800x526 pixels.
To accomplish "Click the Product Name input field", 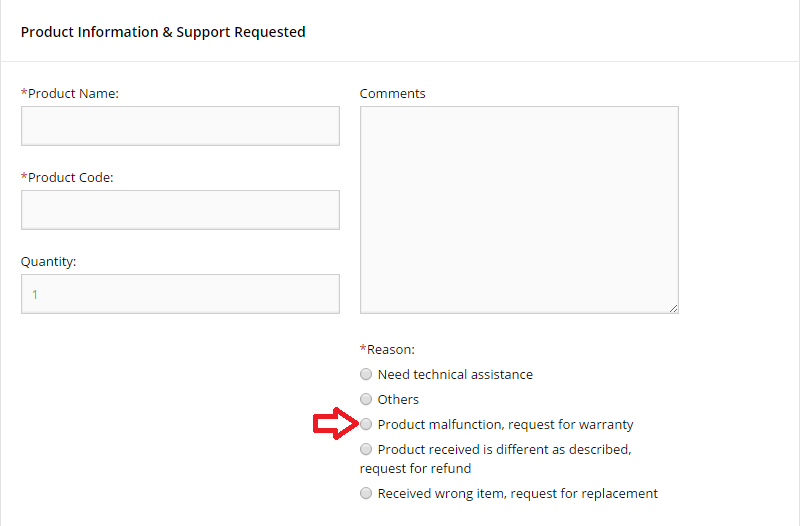I will pos(180,126).
